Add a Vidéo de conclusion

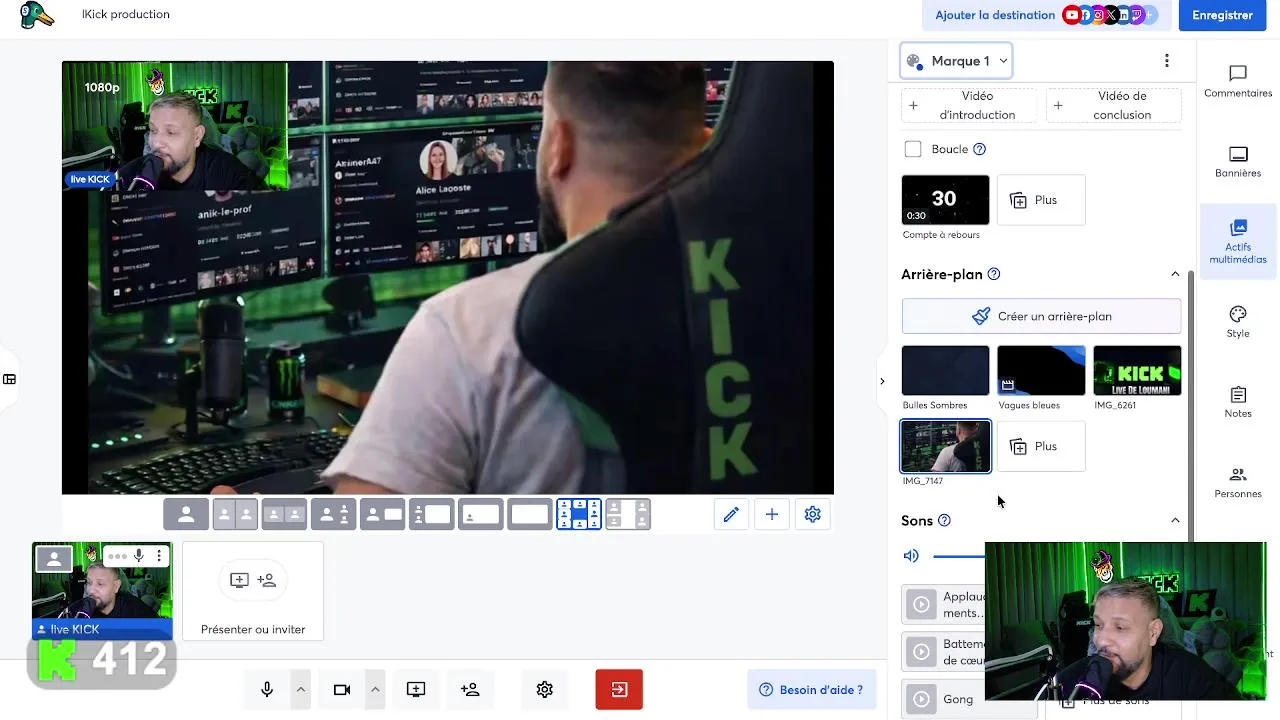point(1113,105)
